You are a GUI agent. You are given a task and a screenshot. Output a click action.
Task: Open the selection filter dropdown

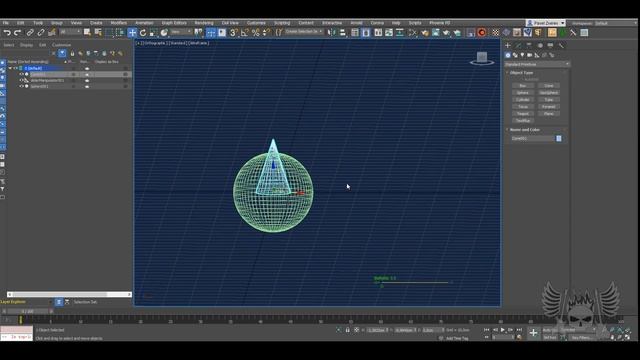point(70,32)
